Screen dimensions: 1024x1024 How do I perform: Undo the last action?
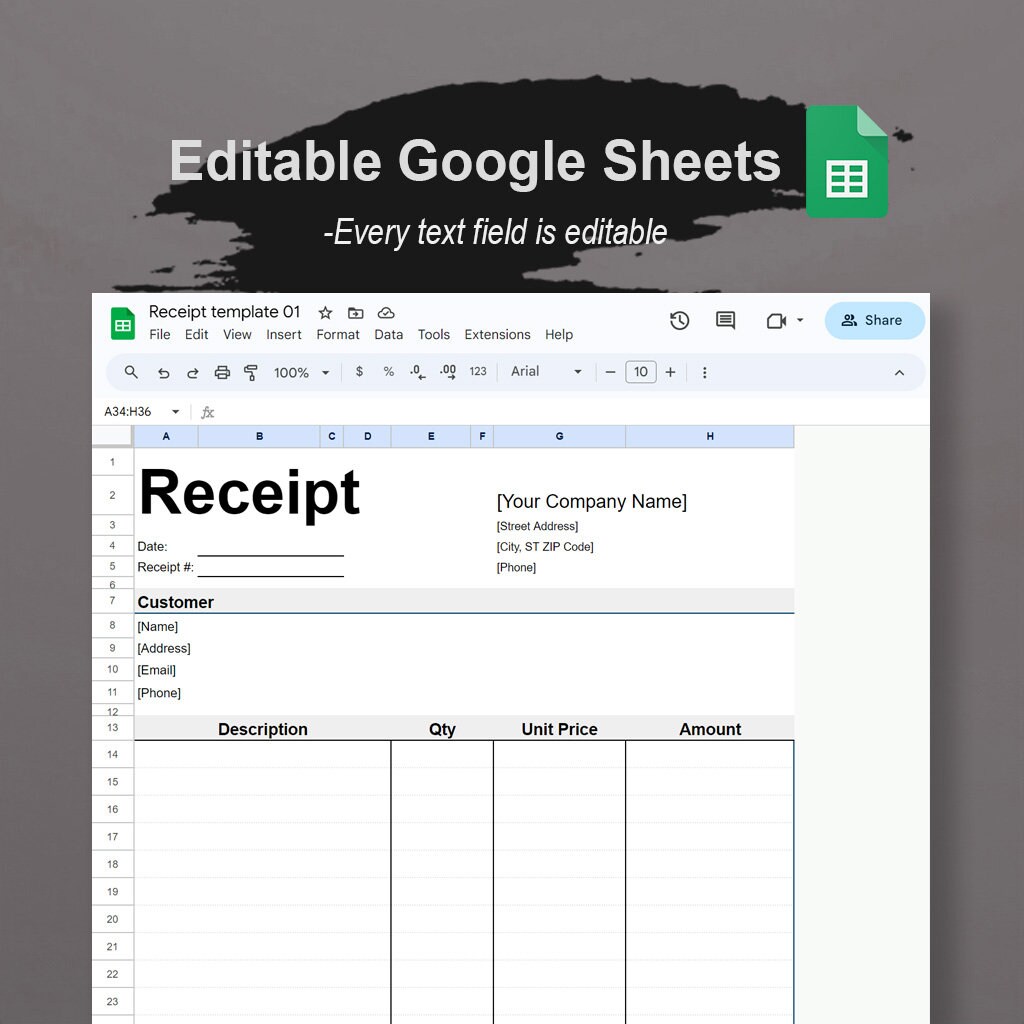165,371
